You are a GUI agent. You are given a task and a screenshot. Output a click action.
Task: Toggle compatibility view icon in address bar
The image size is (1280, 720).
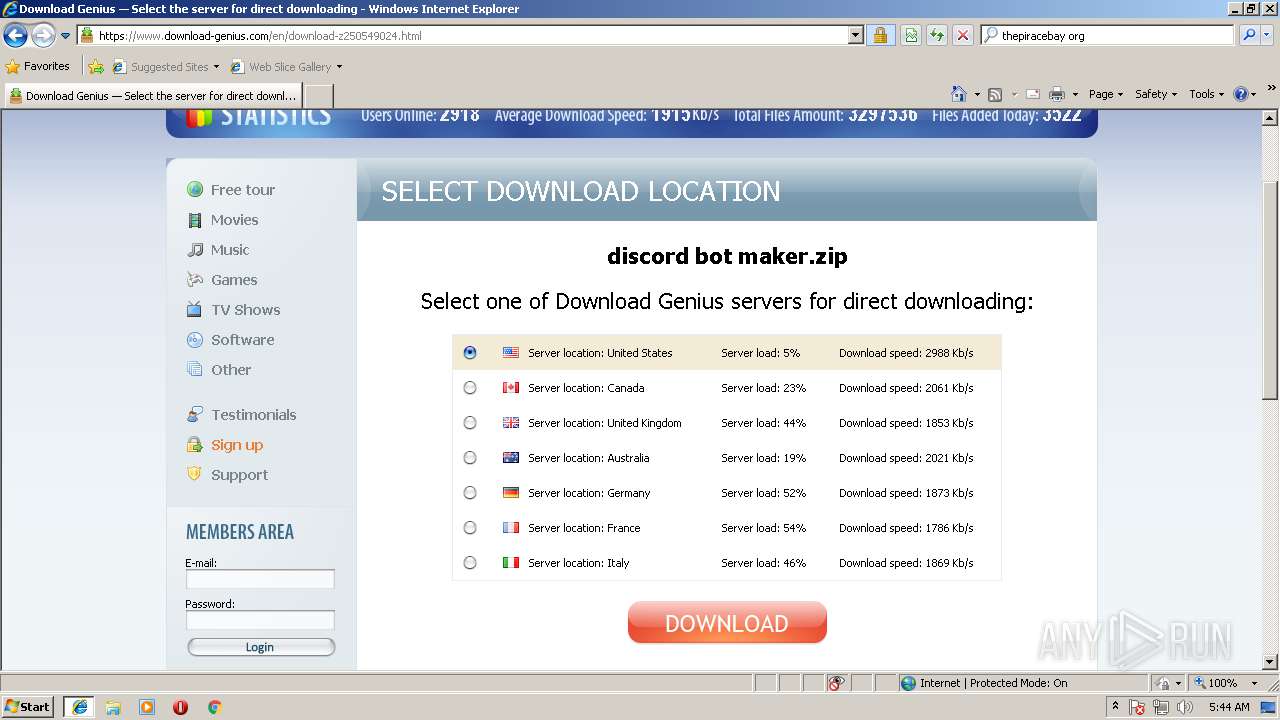(x=911, y=35)
